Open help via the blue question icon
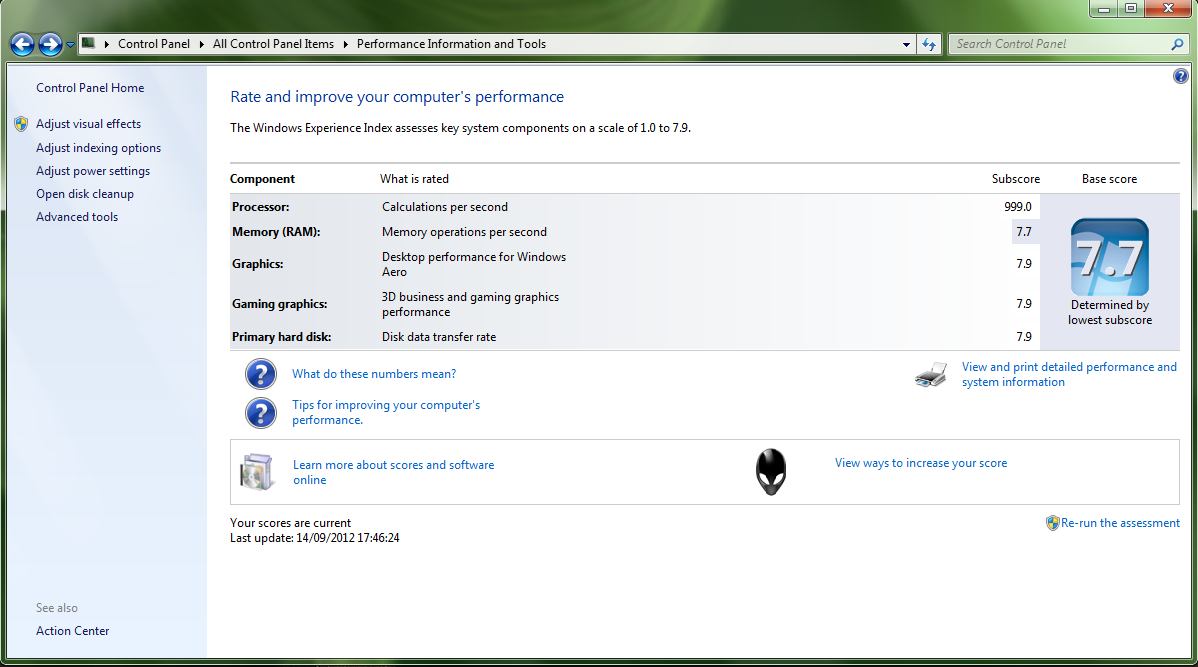The height and width of the screenshot is (667, 1198). [x=1180, y=76]
